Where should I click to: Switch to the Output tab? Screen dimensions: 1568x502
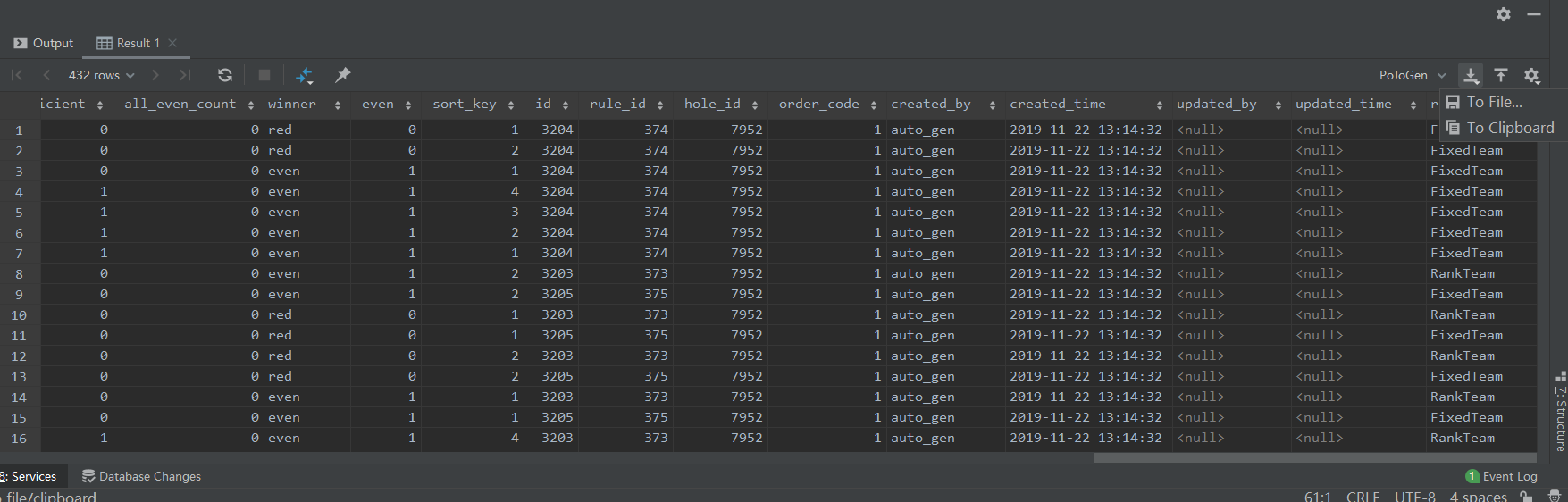[x=44, y=43]
